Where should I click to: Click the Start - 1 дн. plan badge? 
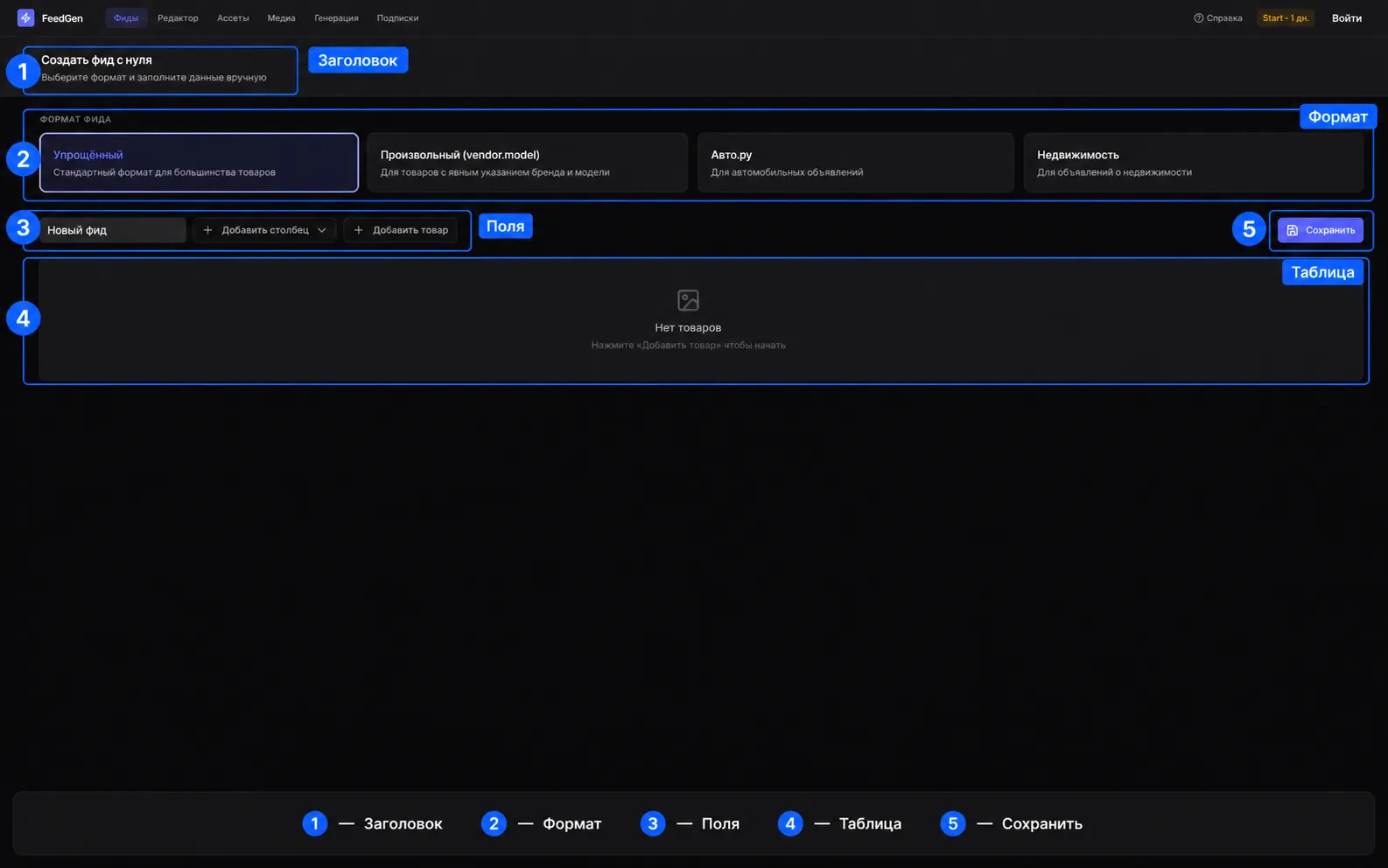pyautogui.click(x=1286, y=17)
